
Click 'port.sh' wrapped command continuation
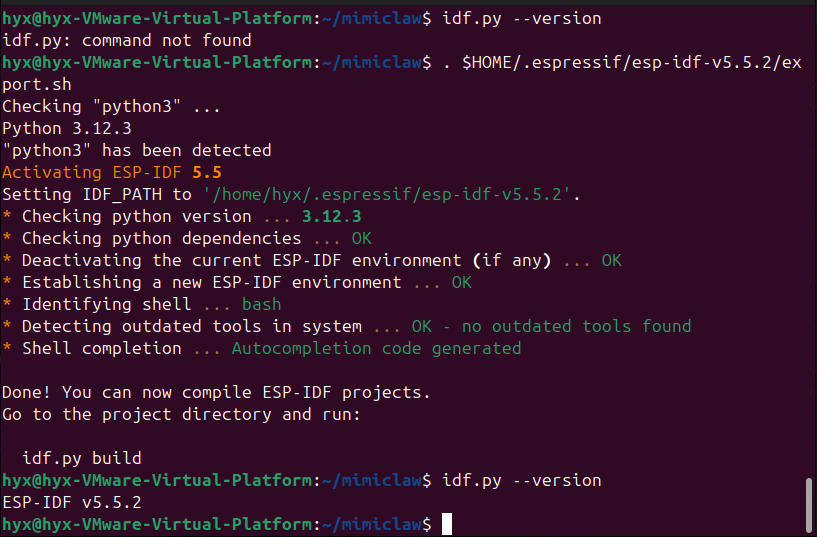(x=36, y=84)
